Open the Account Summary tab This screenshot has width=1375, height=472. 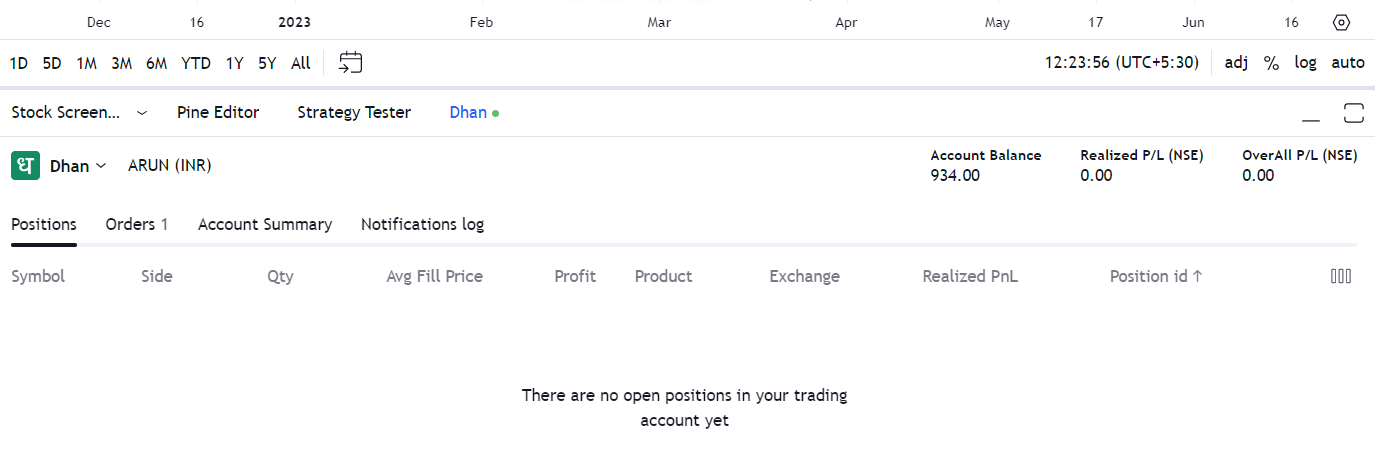tap(265, 224)
